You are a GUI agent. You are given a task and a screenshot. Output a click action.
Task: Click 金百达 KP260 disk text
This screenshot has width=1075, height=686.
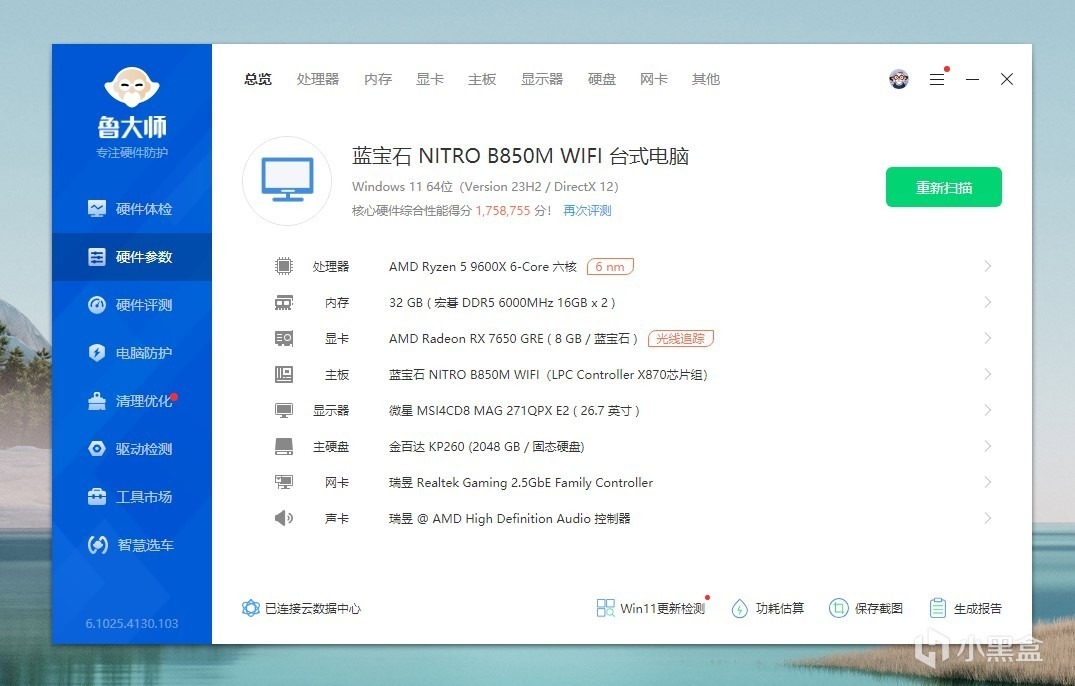click(x=487, y=447)
